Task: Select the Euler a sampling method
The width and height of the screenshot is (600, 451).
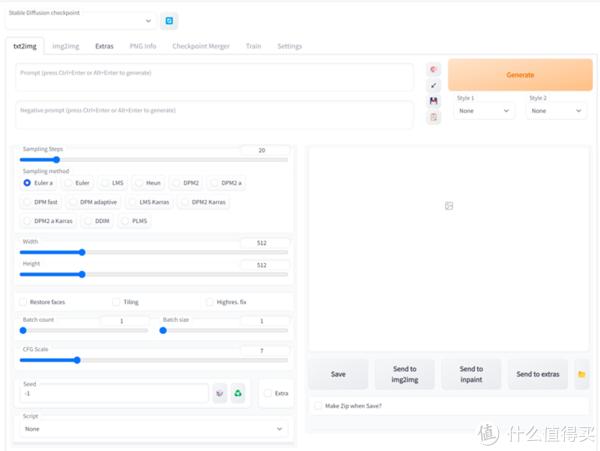Action: point(38,183)
